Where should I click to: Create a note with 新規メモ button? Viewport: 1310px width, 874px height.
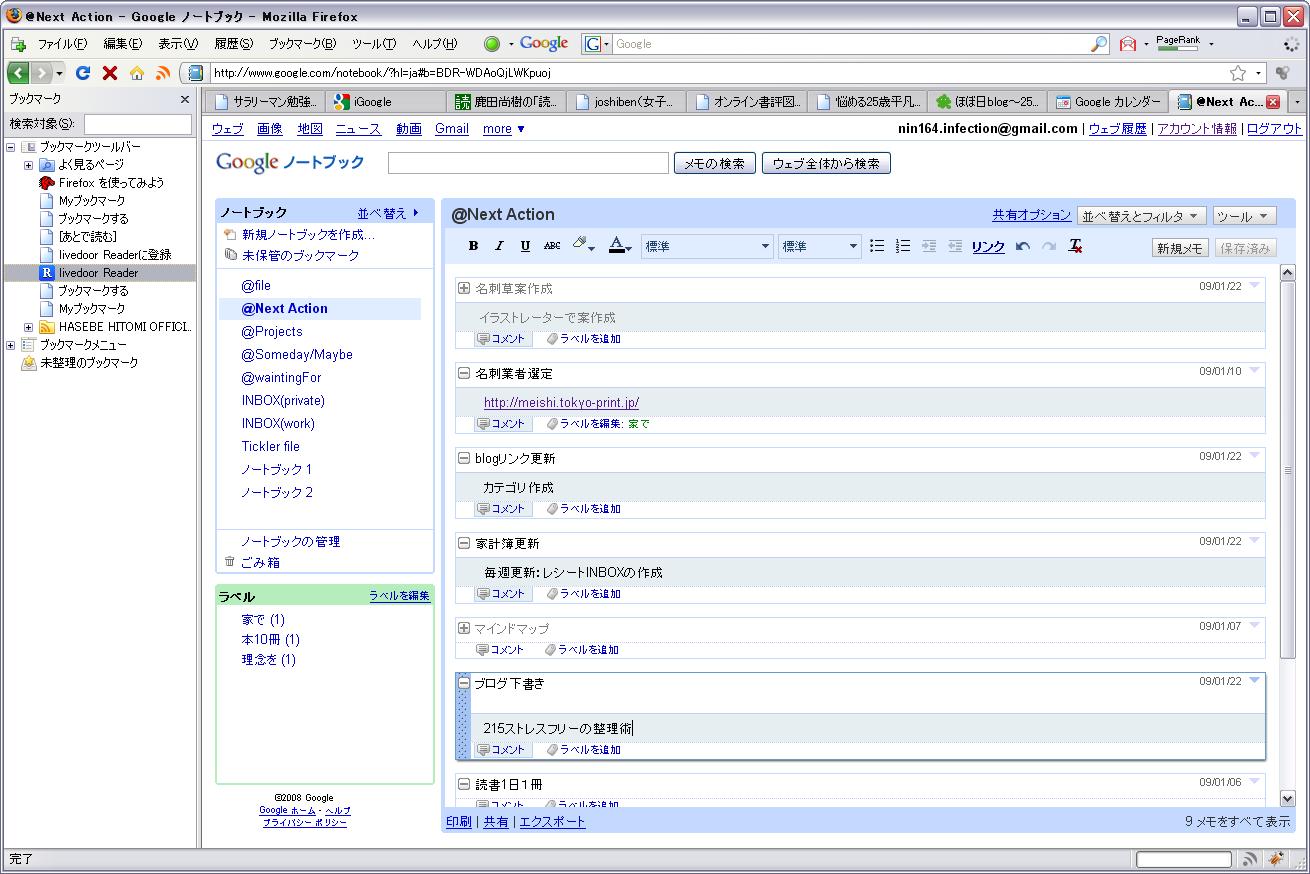click(1180, 248)
